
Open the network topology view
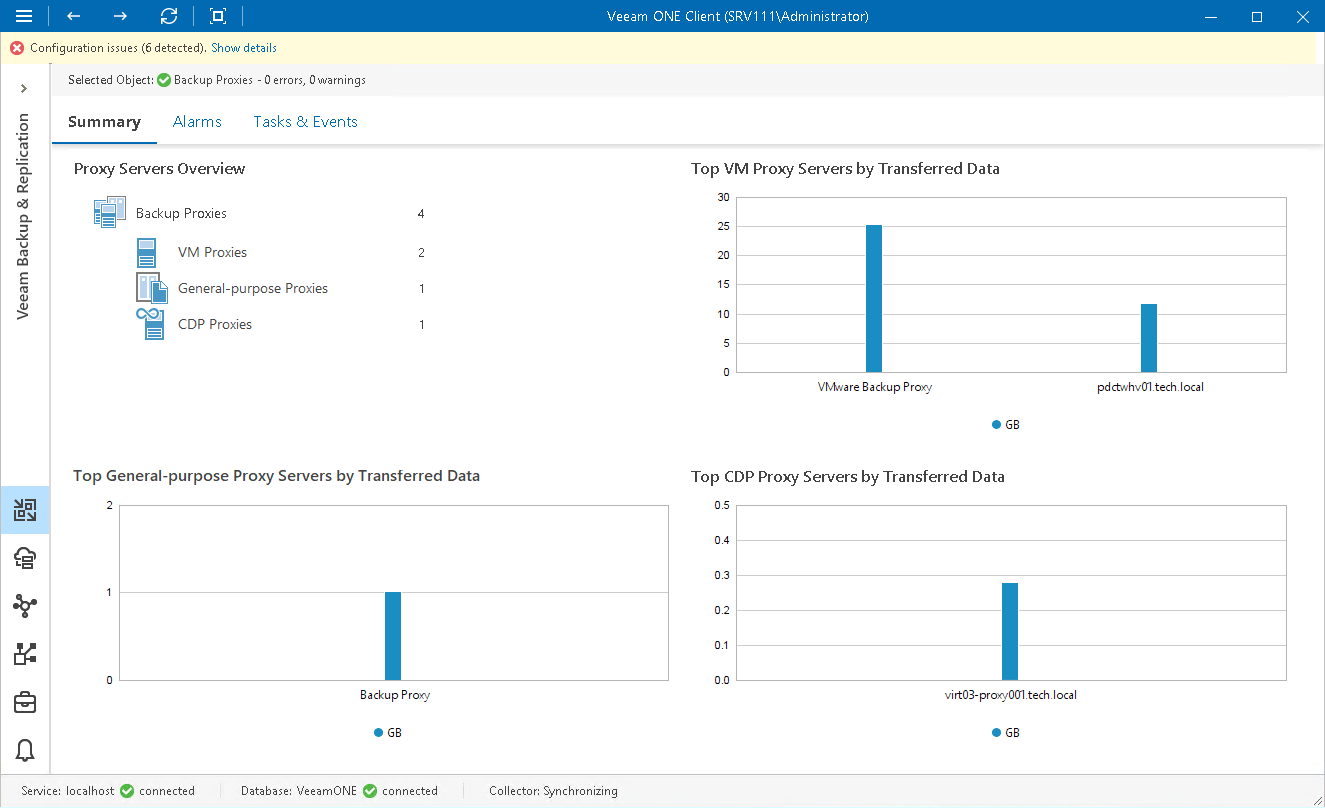click(25, 606)
